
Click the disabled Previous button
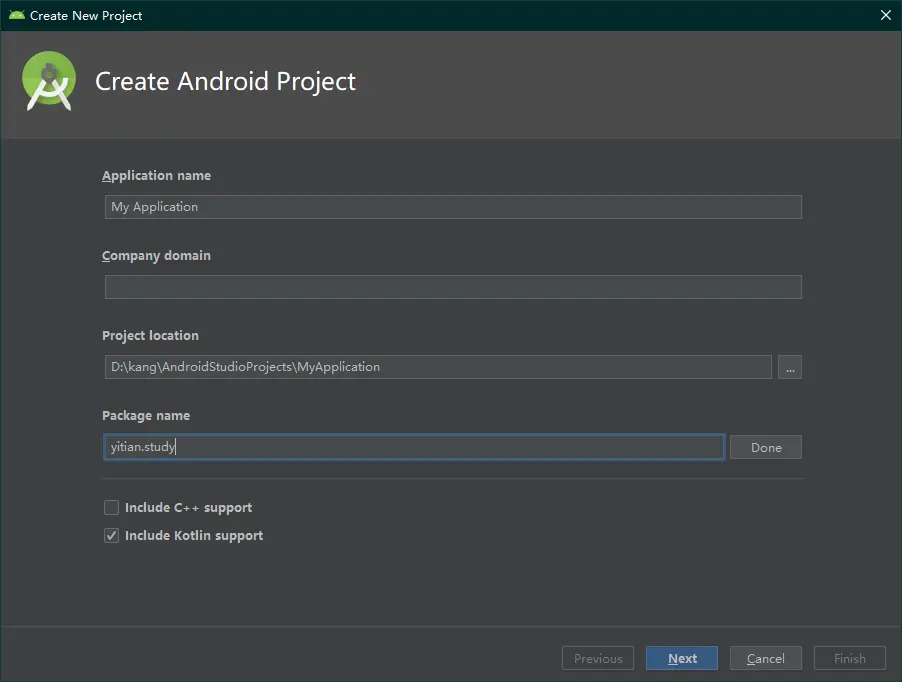click(x=598, y=658)
